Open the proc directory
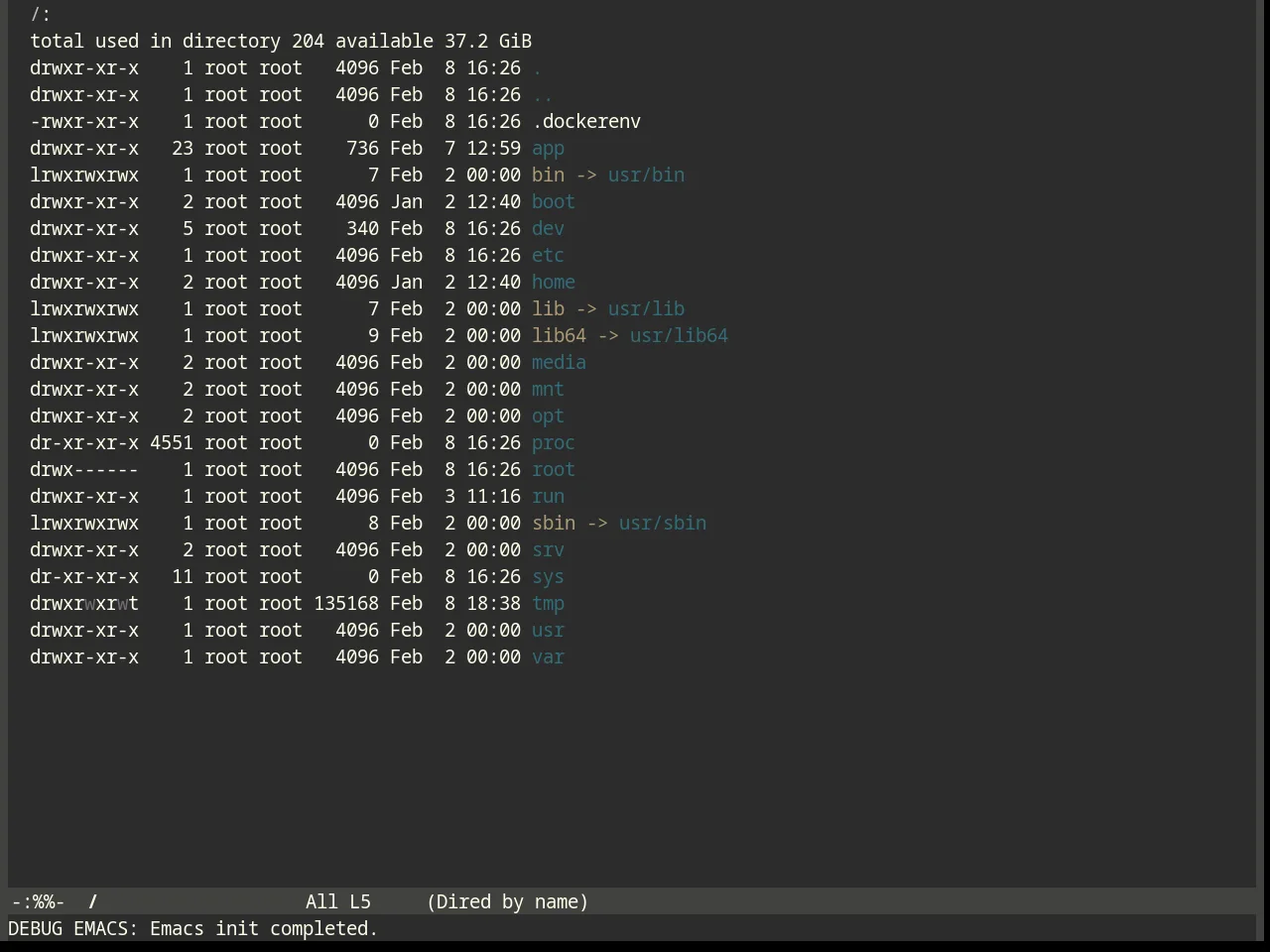The width and height of the screenshot is (1270, 952). pos(554,443)
